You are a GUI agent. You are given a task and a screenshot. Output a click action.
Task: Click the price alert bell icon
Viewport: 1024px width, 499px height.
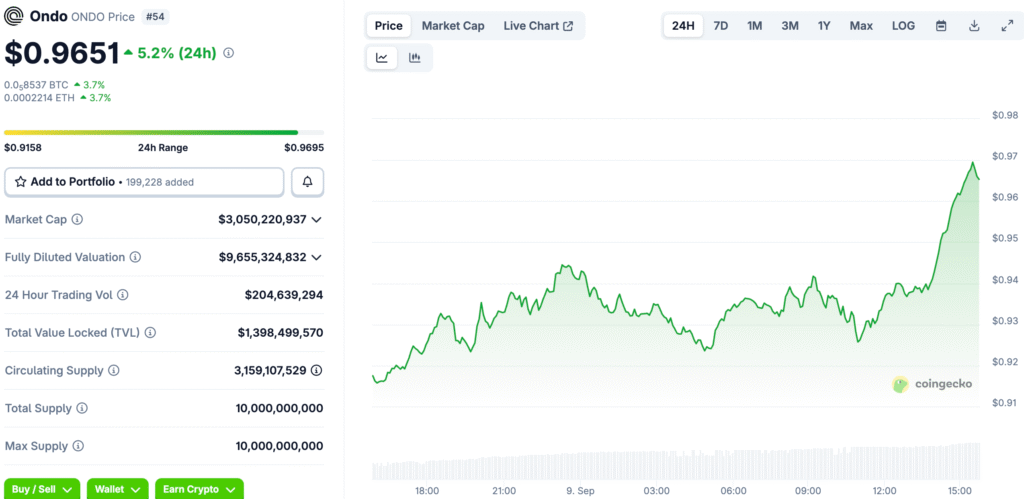[308, 182]
